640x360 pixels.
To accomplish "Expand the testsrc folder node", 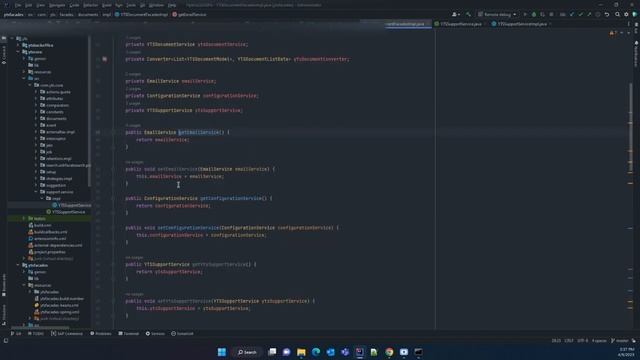I will click(24, 218).
